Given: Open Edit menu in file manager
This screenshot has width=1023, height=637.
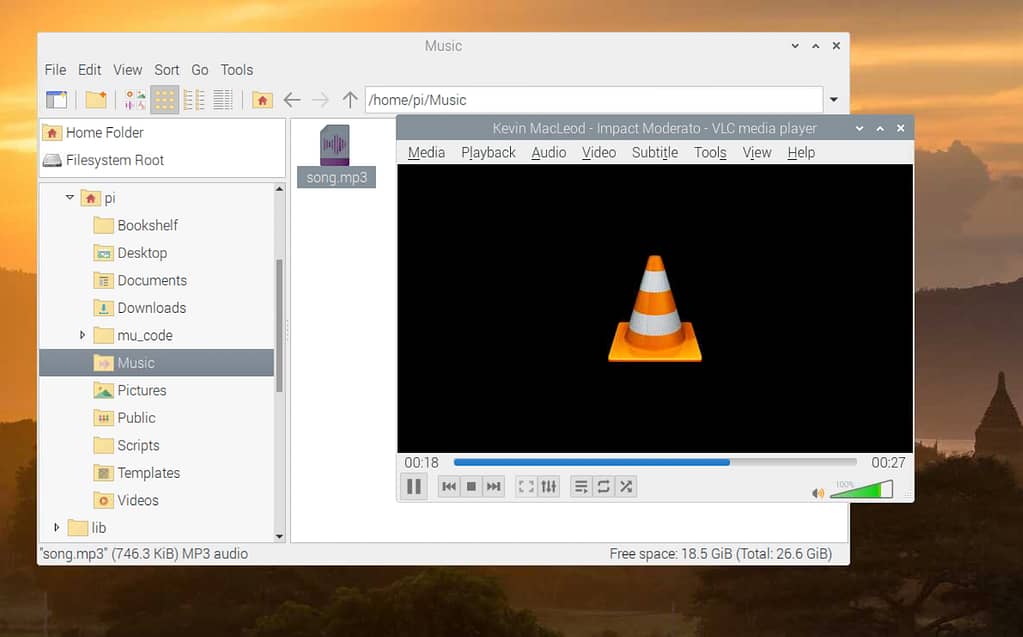Looking at the screenshot, I should [89, 70].
